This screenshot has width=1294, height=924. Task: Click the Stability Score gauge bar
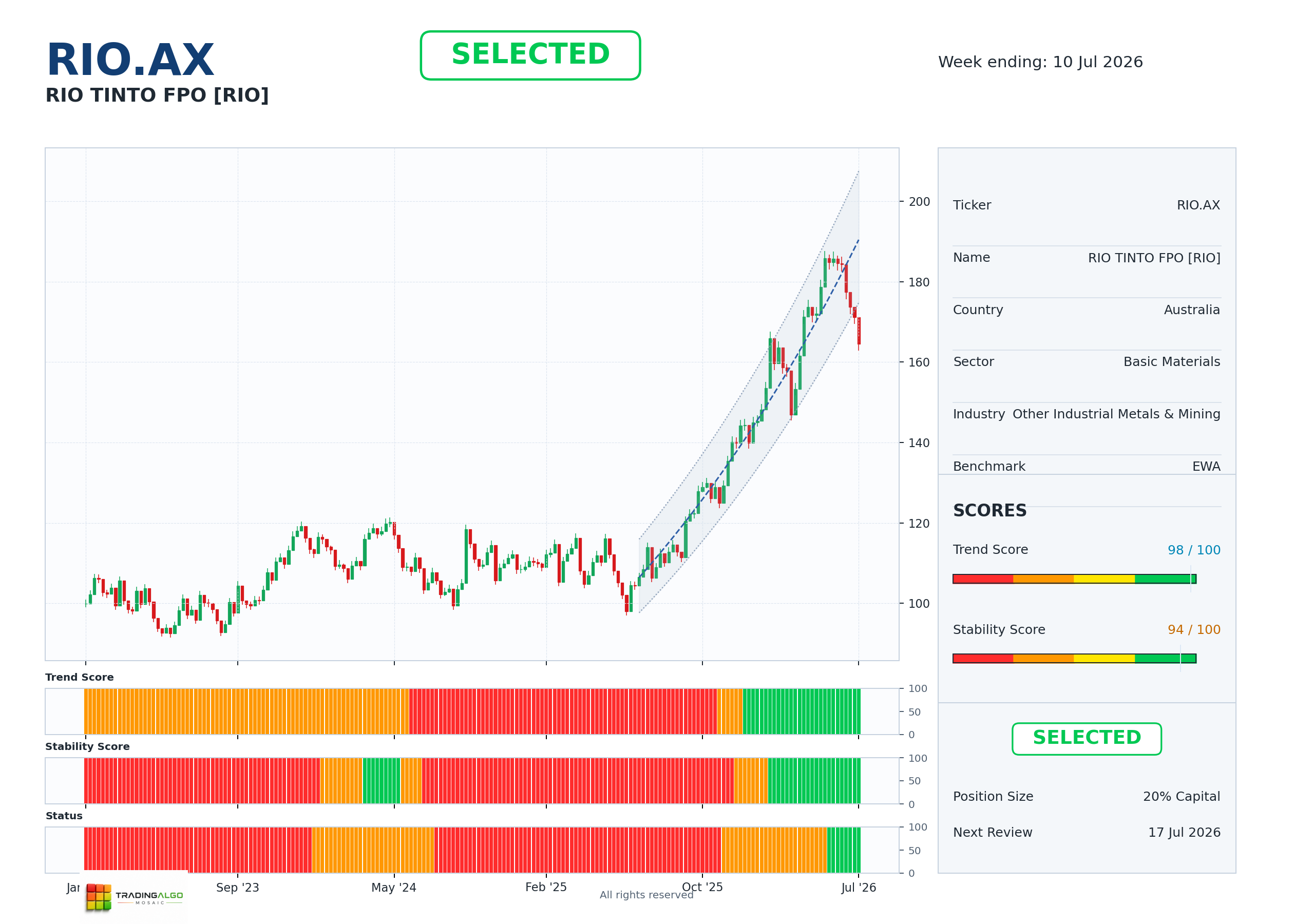[x=1074, y=658]
